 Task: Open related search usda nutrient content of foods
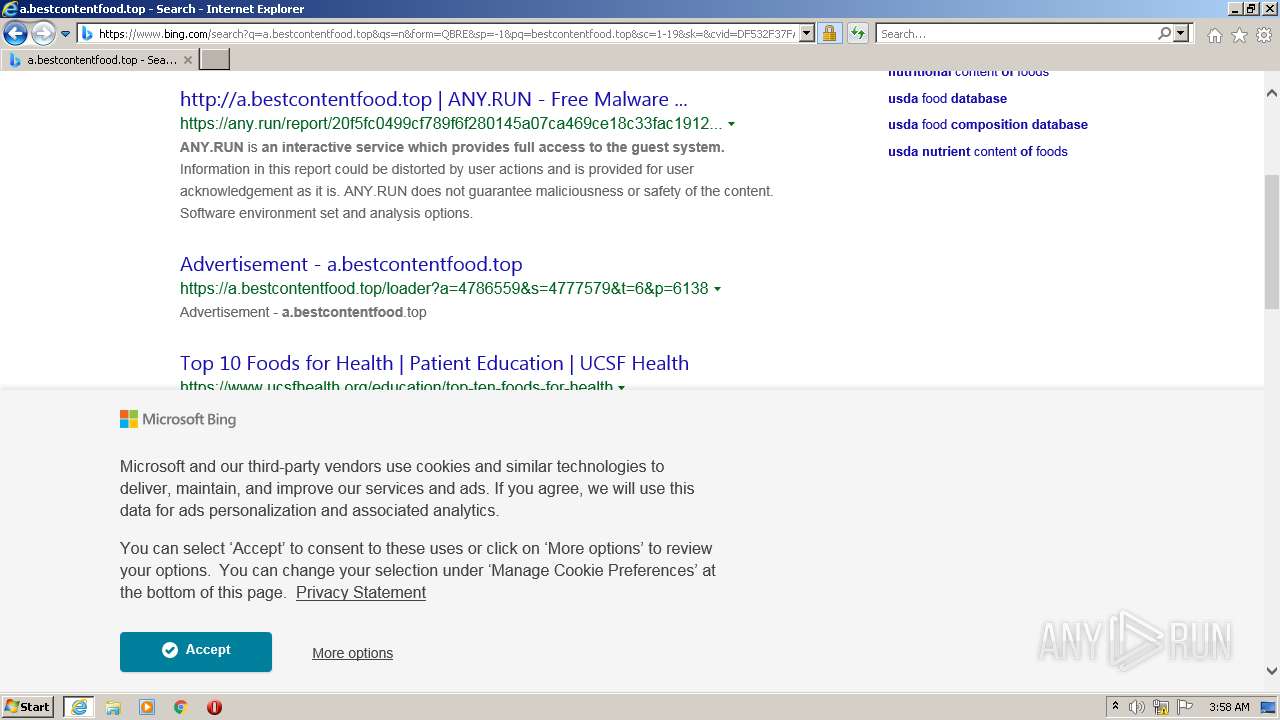point(978,152)
